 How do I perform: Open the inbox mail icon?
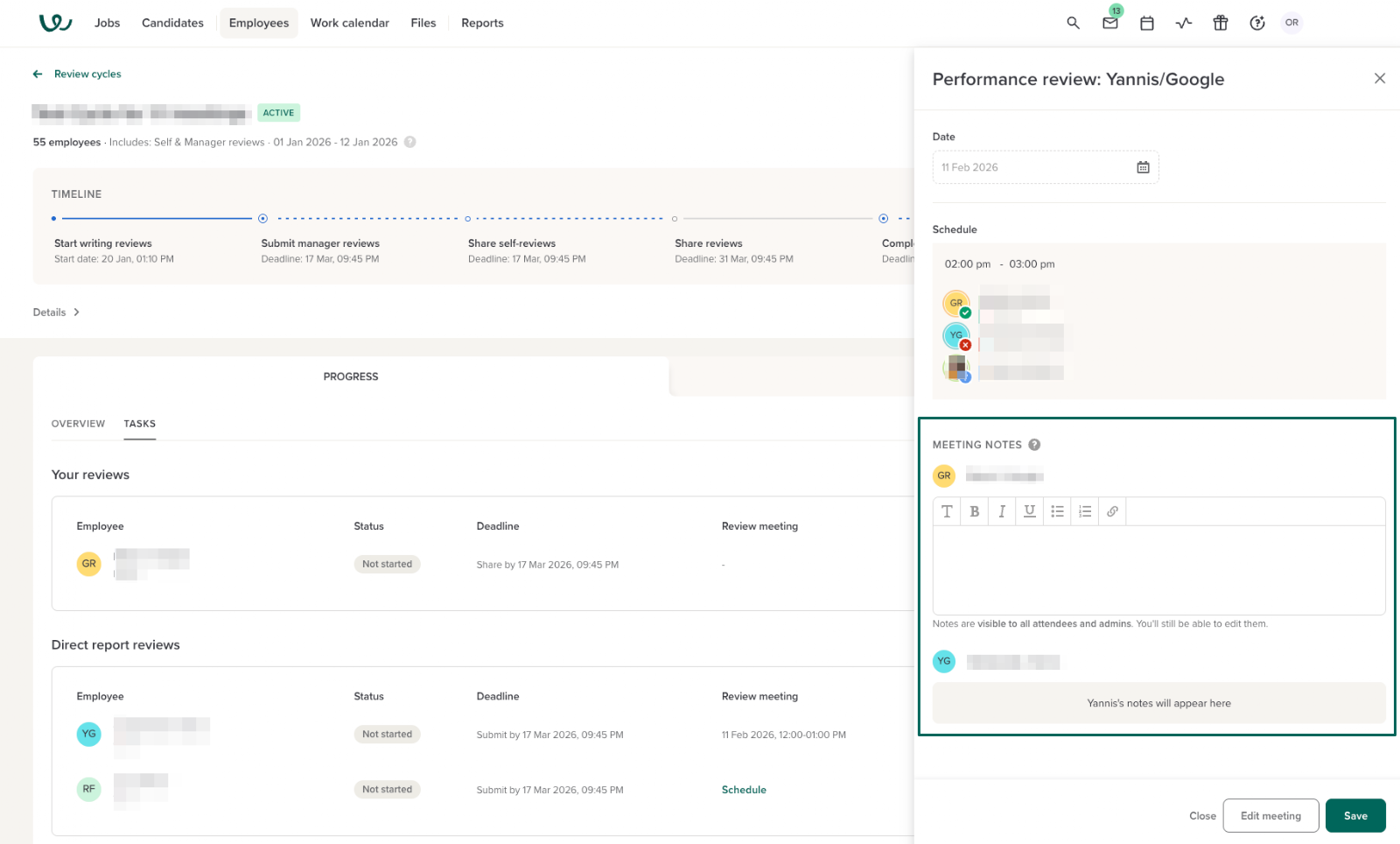coord(1109,24)
